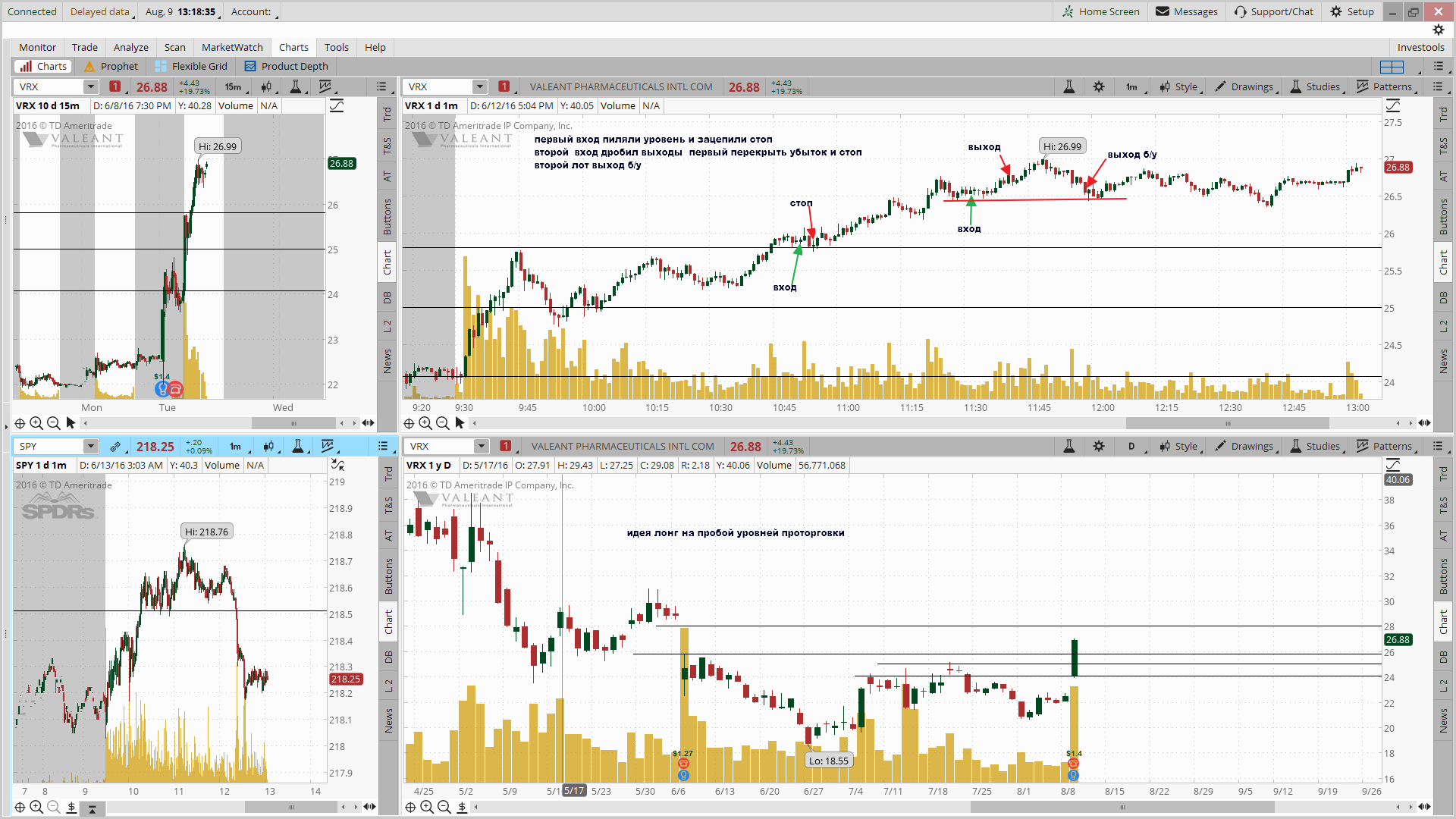This screenshot has height=819, width=1456.
Task: Click dollar sign icon under bottom-right chart
Action: 462,807
